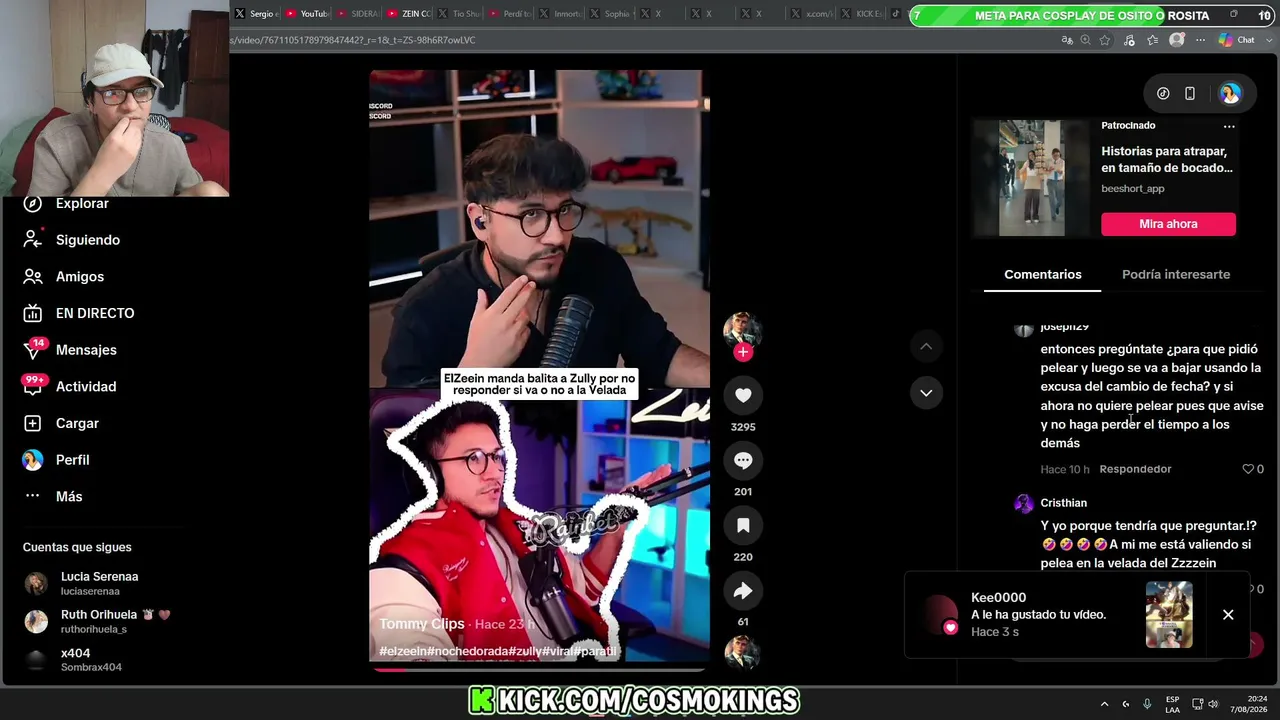1280x720 pixels.
Task: Click the TikTok coins icon in top pill
Action: tap(1163, 94)
